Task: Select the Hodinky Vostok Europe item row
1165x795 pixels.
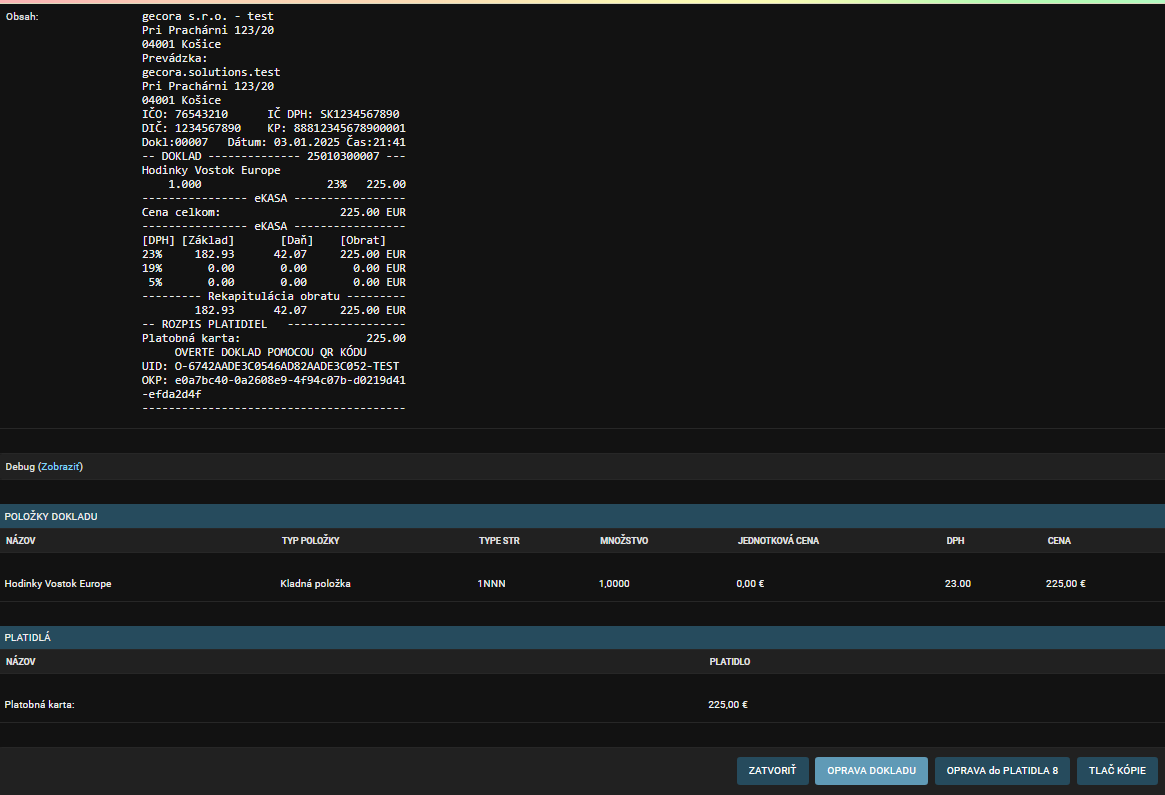Action: pyautogui.click(x=582, y=583)
